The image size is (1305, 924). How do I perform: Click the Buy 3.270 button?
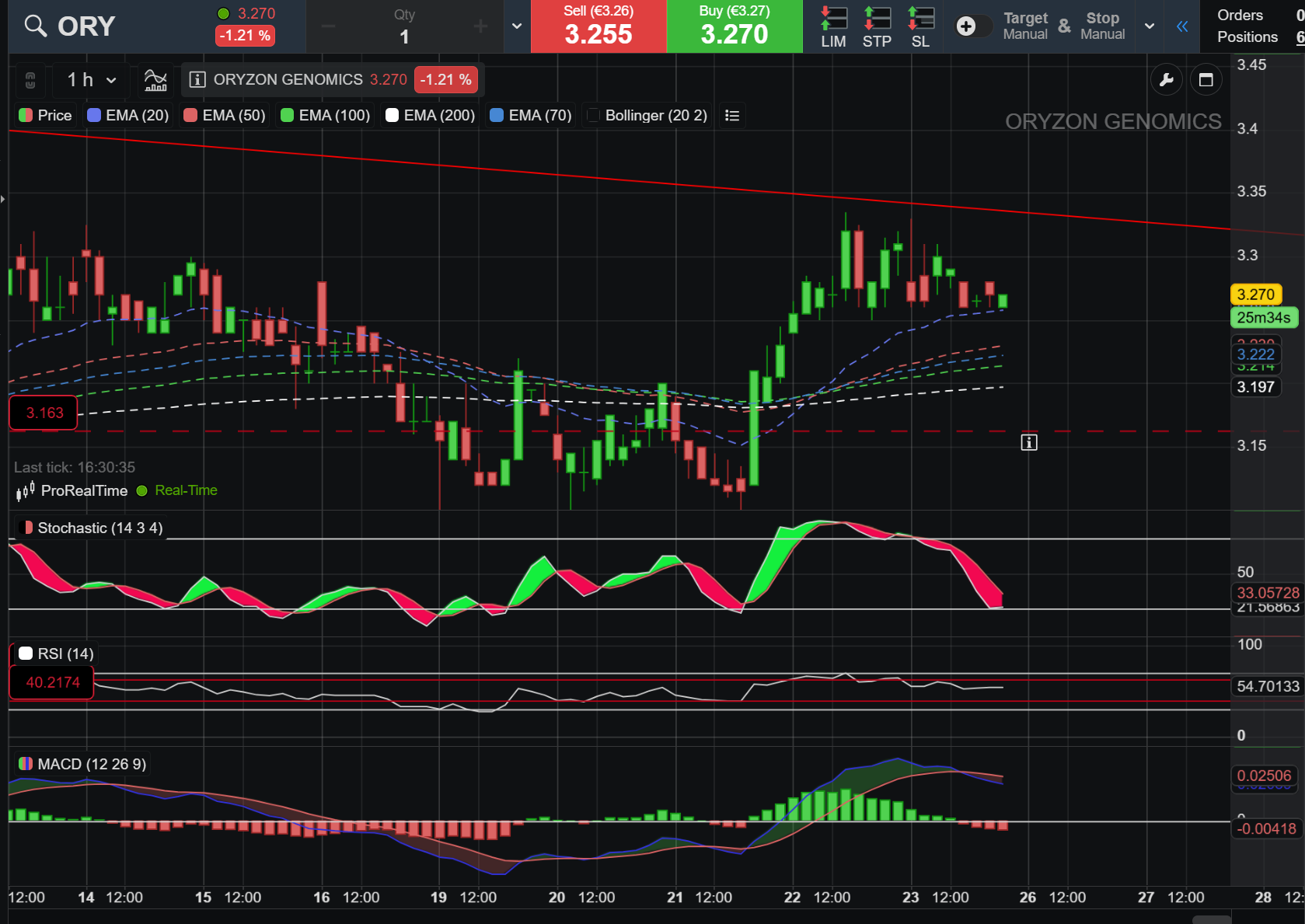[x=734, y=26]
